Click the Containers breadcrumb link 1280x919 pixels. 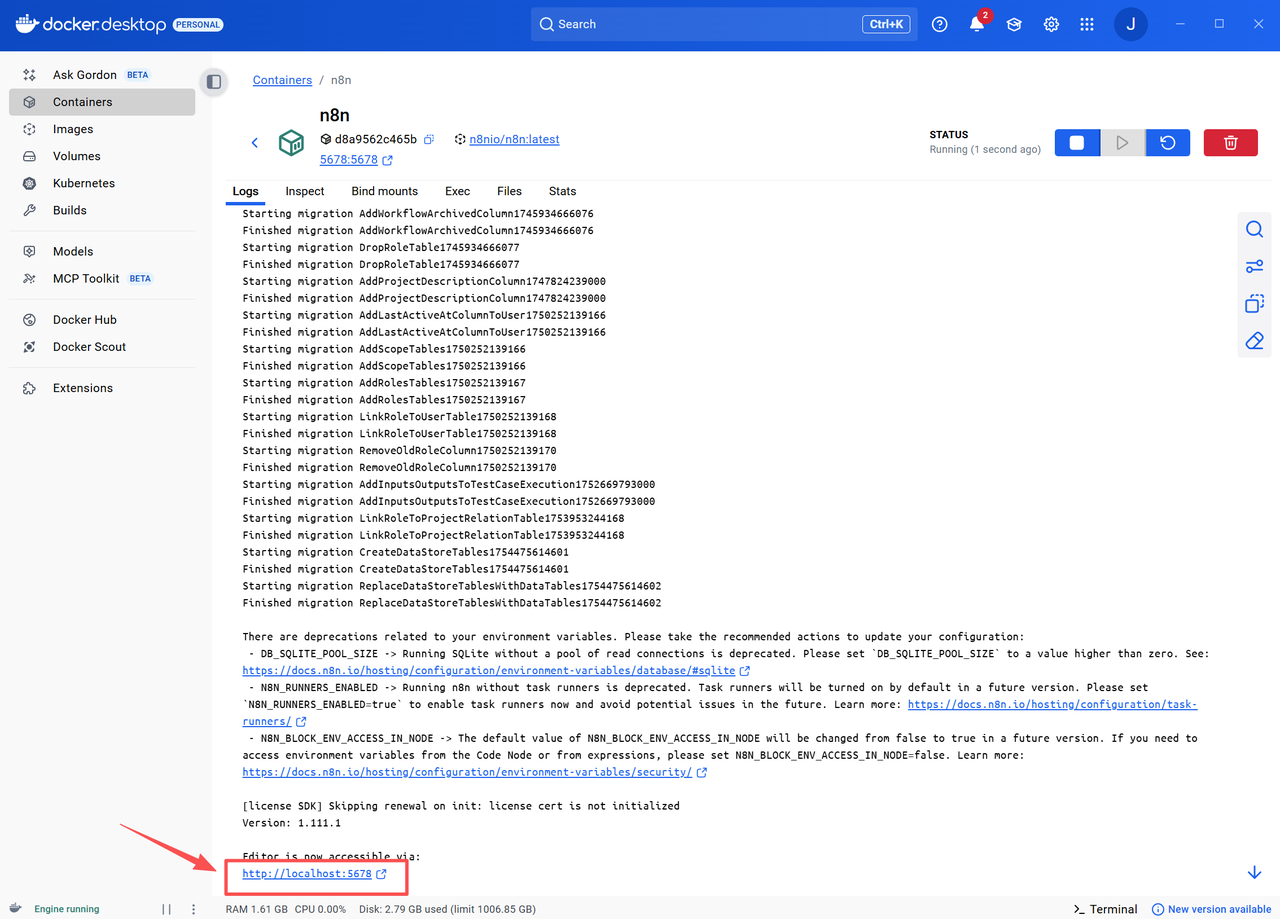pos(282,80)
